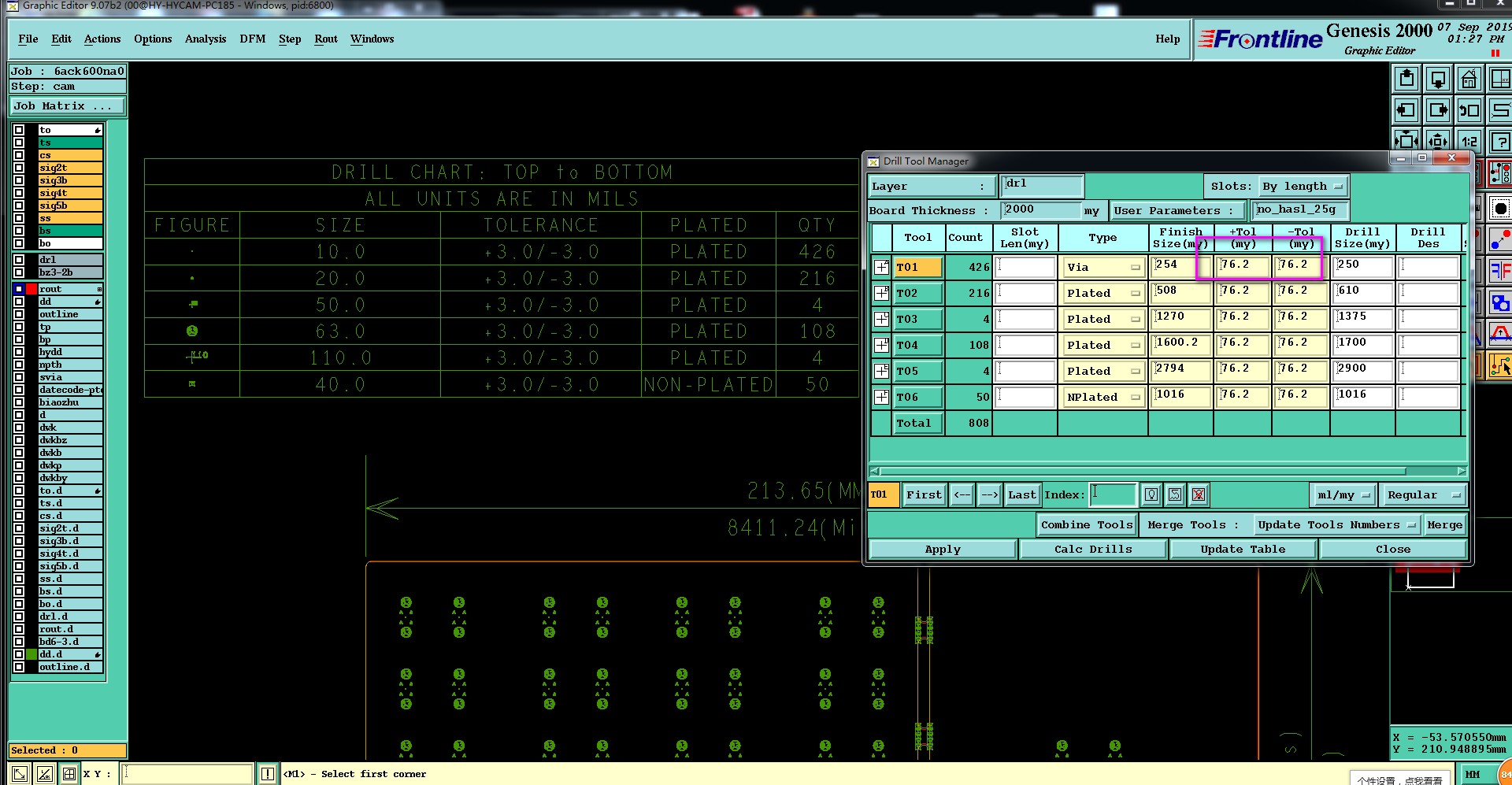This screenshot has height=785, width=1512.
Task: Open the Slots 'By length' dropdown
Action: tap(1303, 187)
